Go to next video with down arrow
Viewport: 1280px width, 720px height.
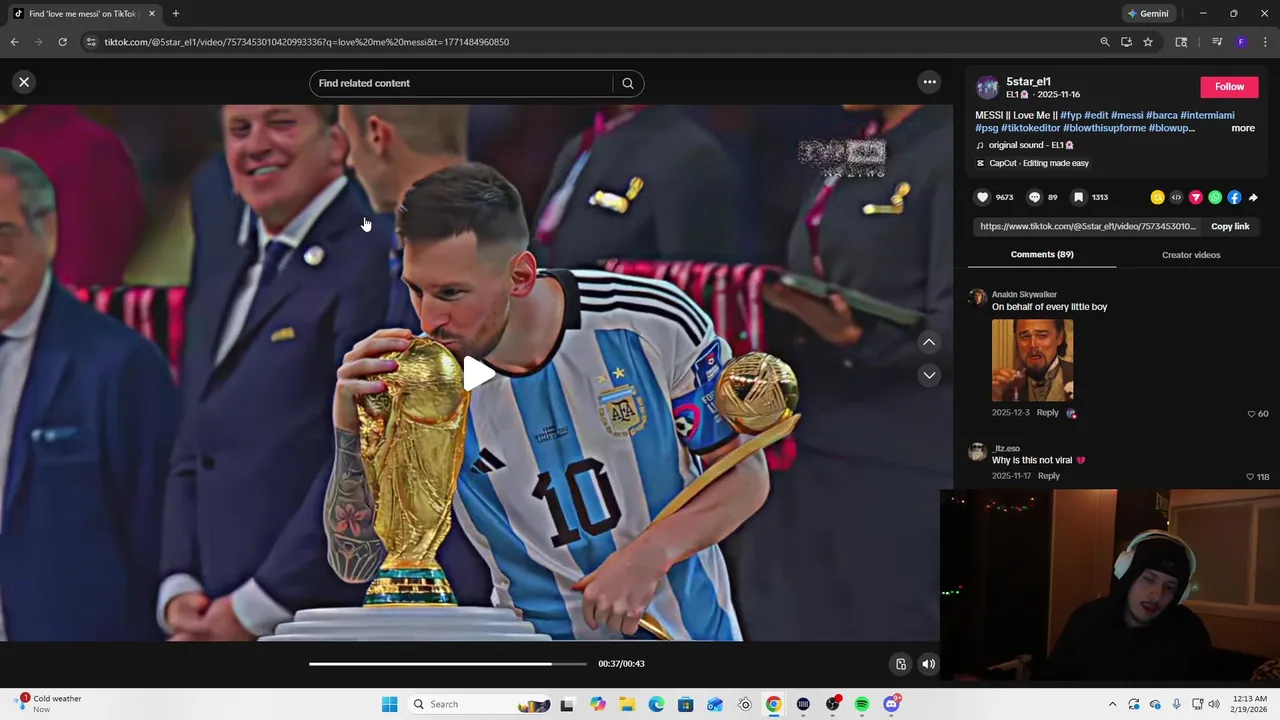tap(929, 375)
